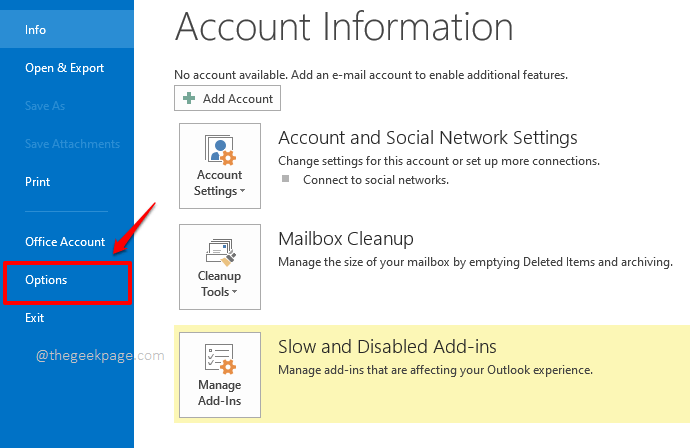
Task: Click the square bullet before Connect to social networks
Action: [285, 179]
